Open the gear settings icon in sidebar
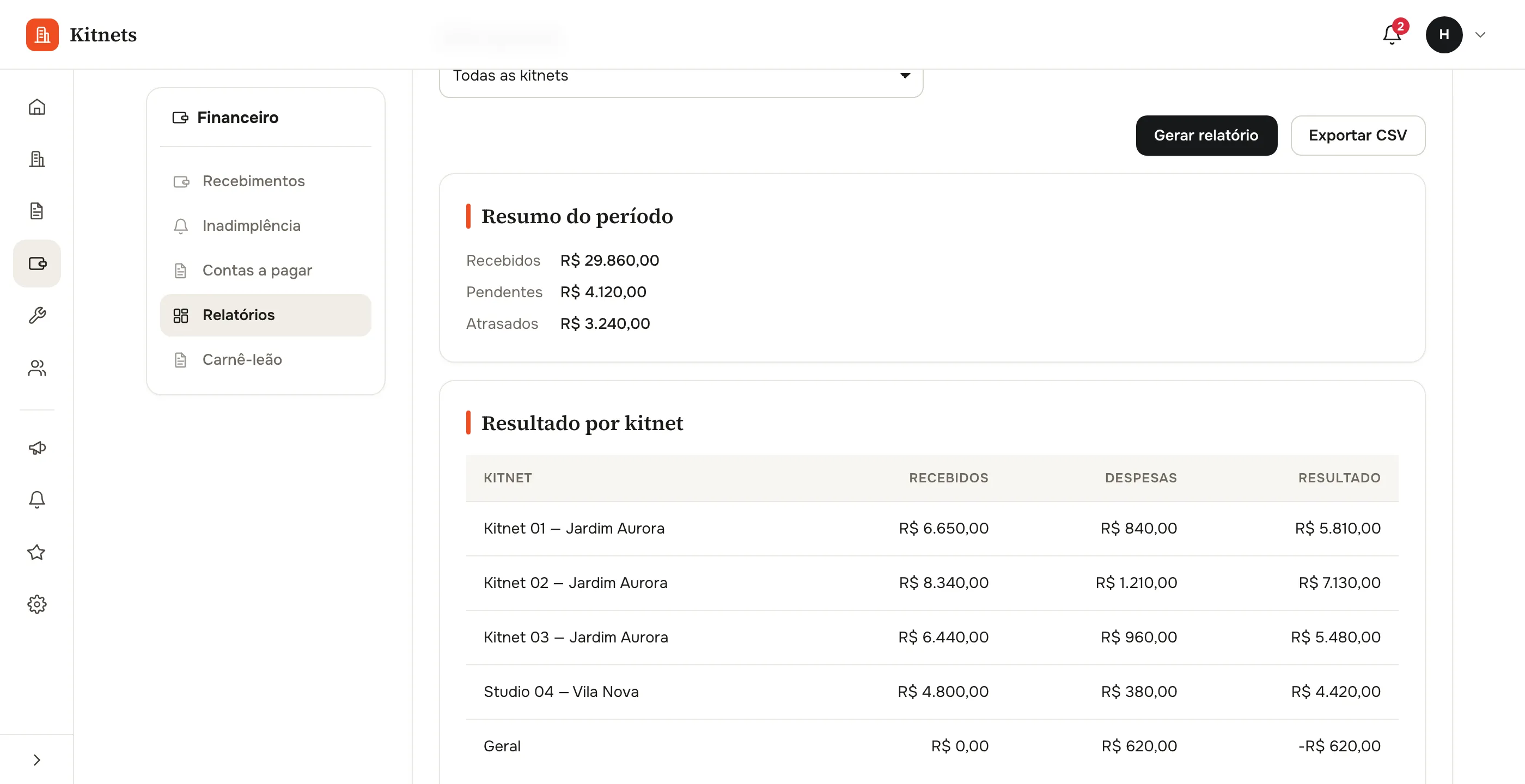 (x=36, y=604)
